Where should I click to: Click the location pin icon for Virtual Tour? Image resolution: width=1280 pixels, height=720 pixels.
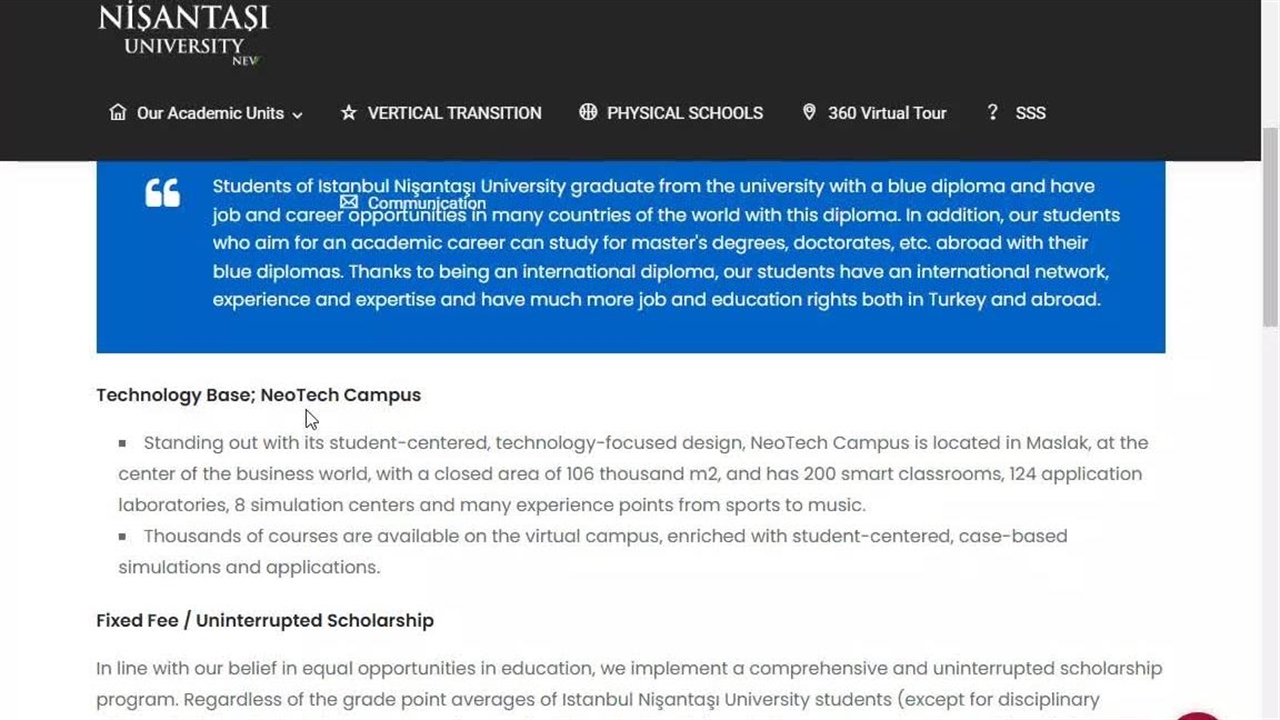[809, 112]
